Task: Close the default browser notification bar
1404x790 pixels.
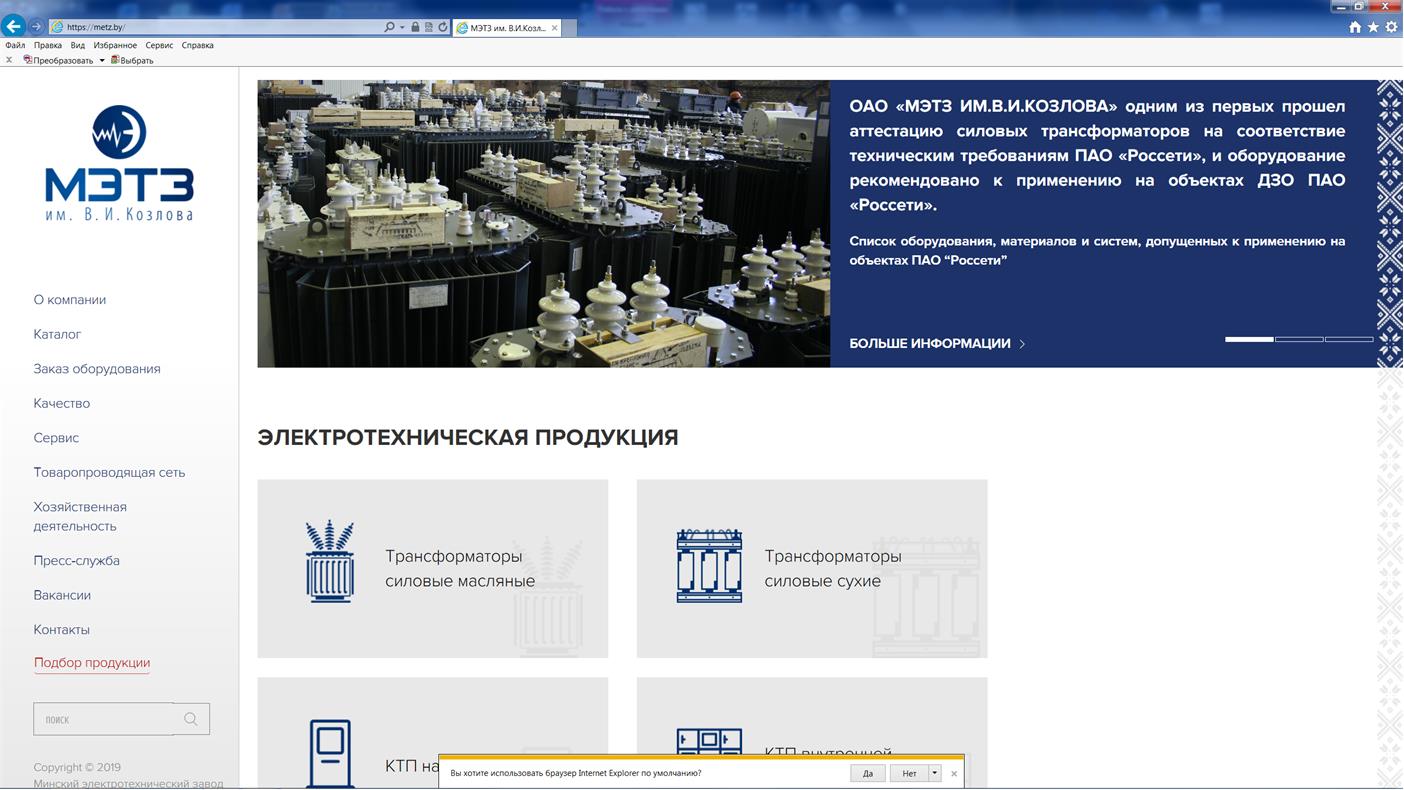Action: click(954, 773)
